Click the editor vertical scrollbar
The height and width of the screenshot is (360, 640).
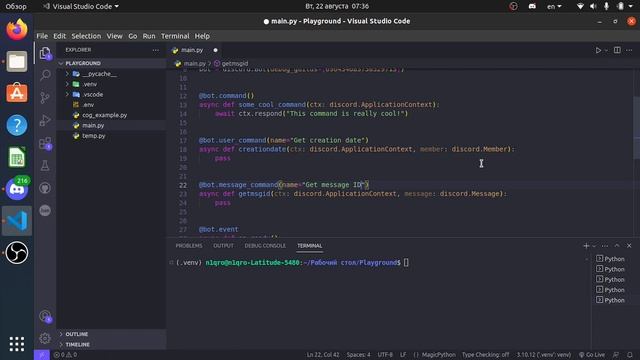tap(637, 128)
